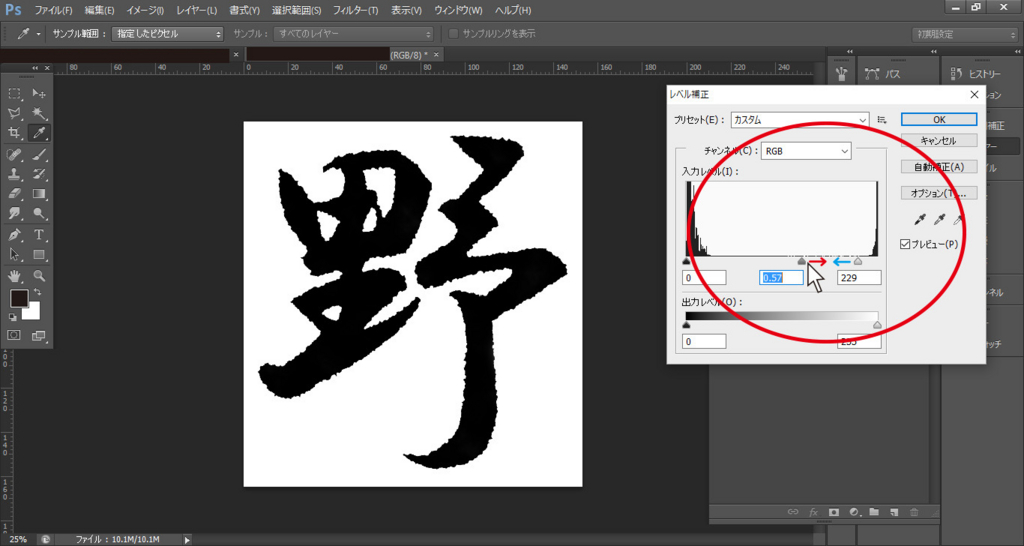
Task: Select the Path Selection tool
Action: point(14,254)
